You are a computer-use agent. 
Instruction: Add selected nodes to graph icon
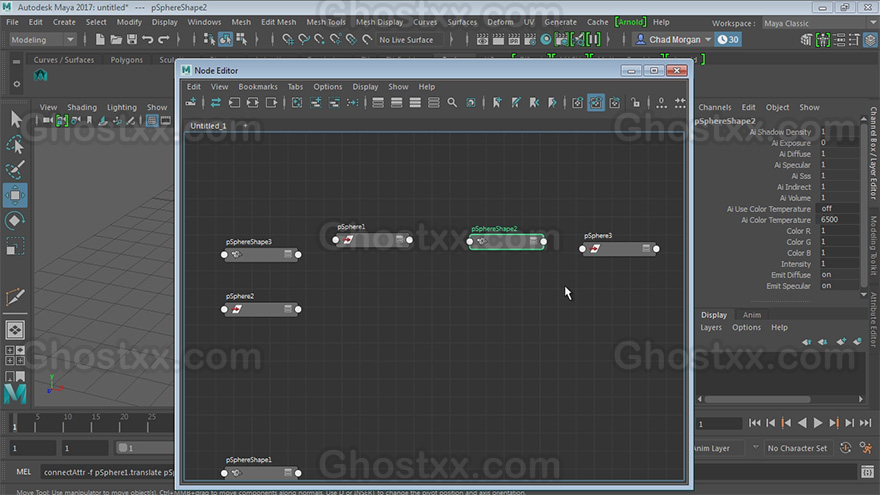point(315,102)
